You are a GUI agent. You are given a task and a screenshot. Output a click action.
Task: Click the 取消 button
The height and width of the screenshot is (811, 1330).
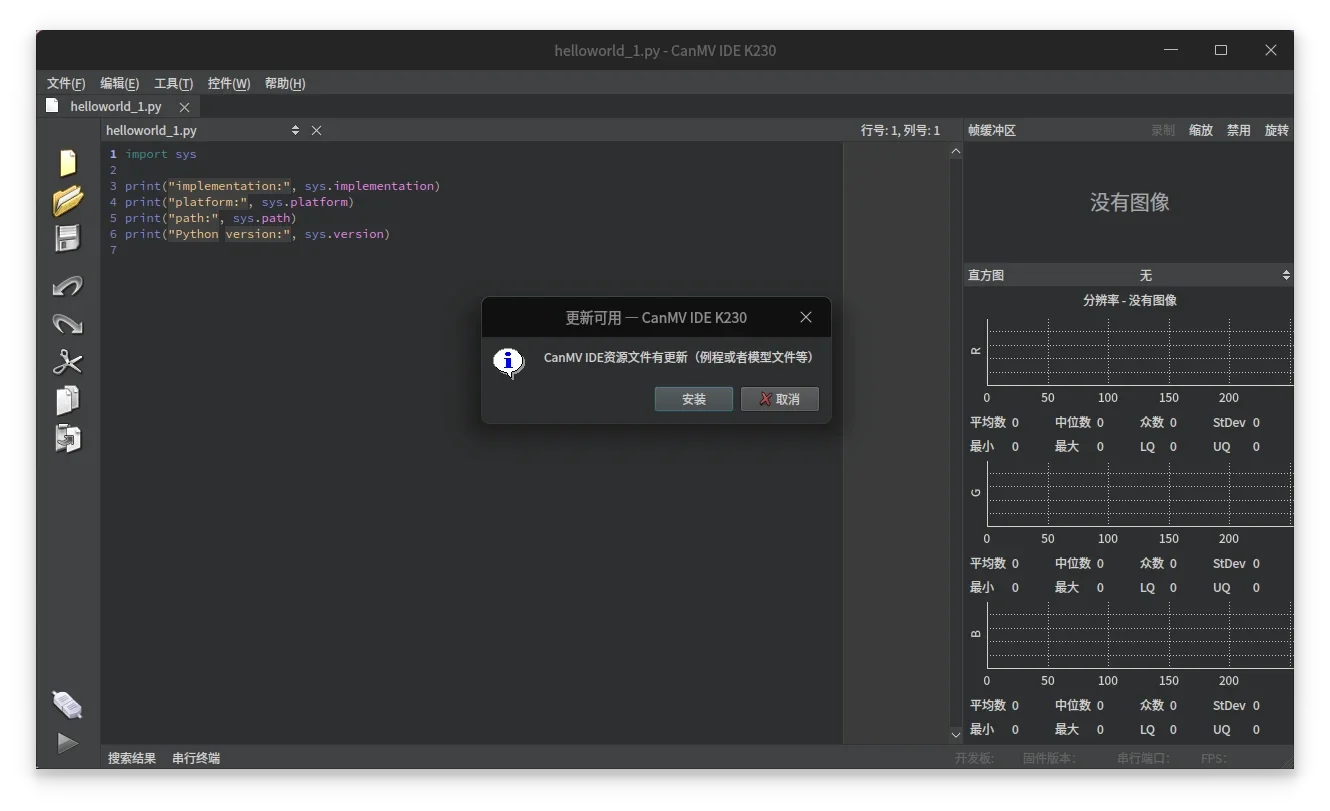[780, 399]
